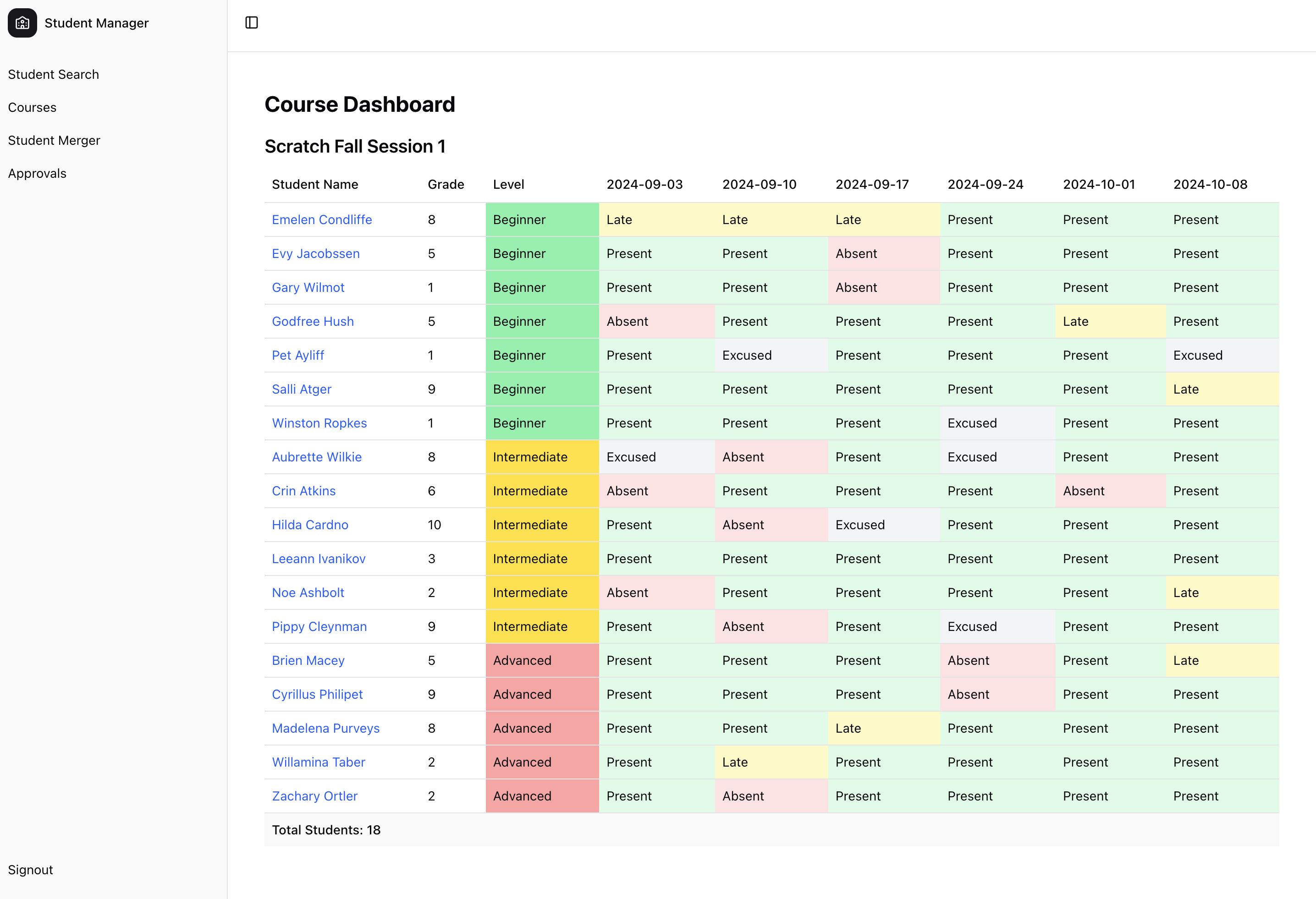The image size is (1316, 899).
Task: Select Aubrette Wilkie from the roster
Action: coord(317,457)
